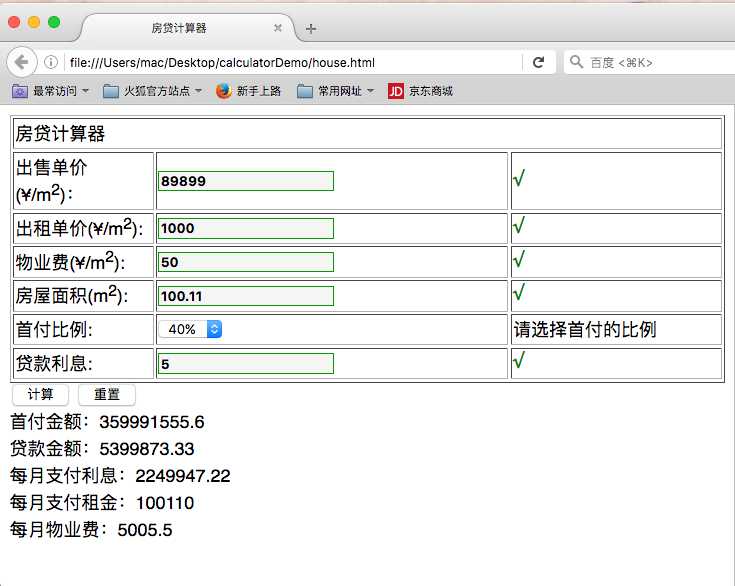The image size is (735, 586).
Task: Open the 最常访问 bookmarks folder
Action: coord(51,91)
